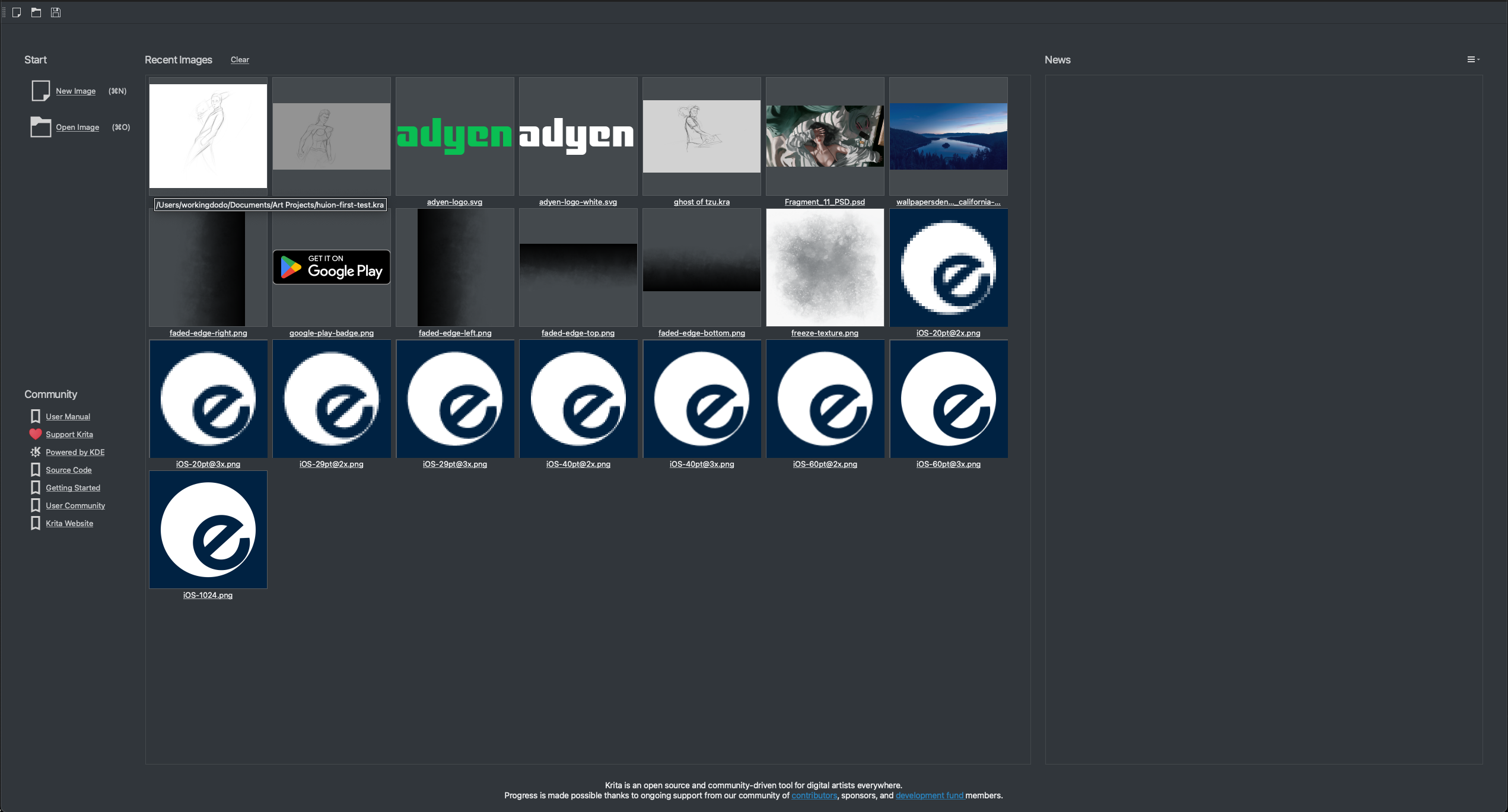The image size is (1508, 812).
Task: Open the freeze-texture.png thumbnail
Action: pyautogui.click(x=825, y=267)
